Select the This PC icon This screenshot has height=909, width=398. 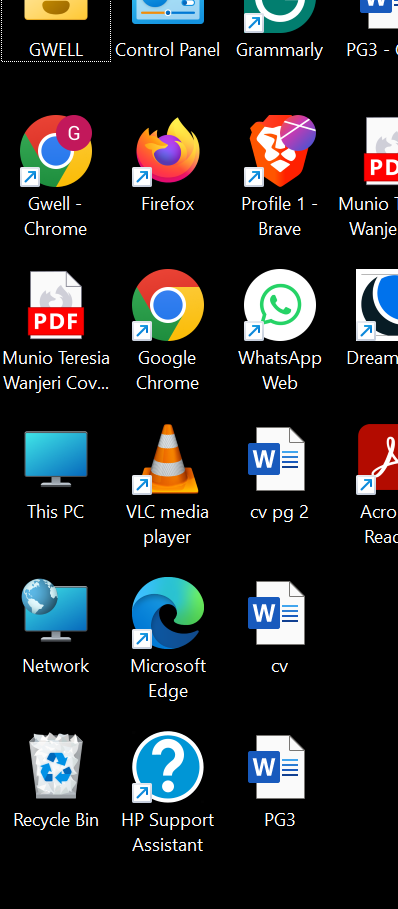[56, 459]
